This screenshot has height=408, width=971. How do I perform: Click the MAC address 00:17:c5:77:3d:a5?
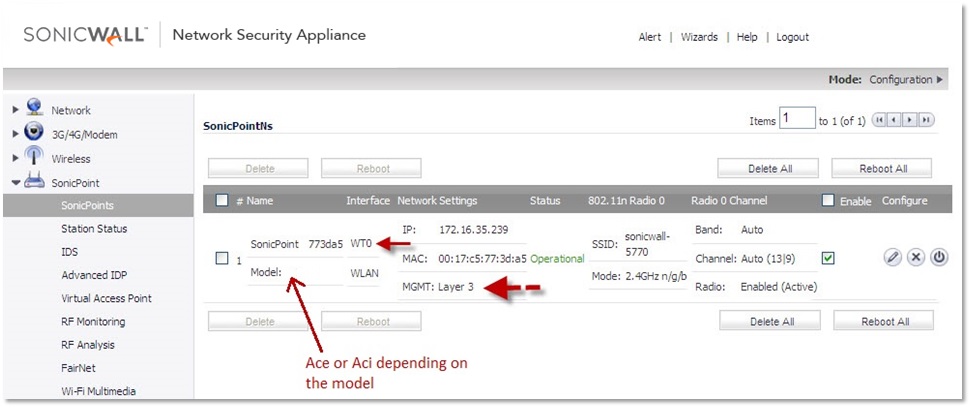482,258
